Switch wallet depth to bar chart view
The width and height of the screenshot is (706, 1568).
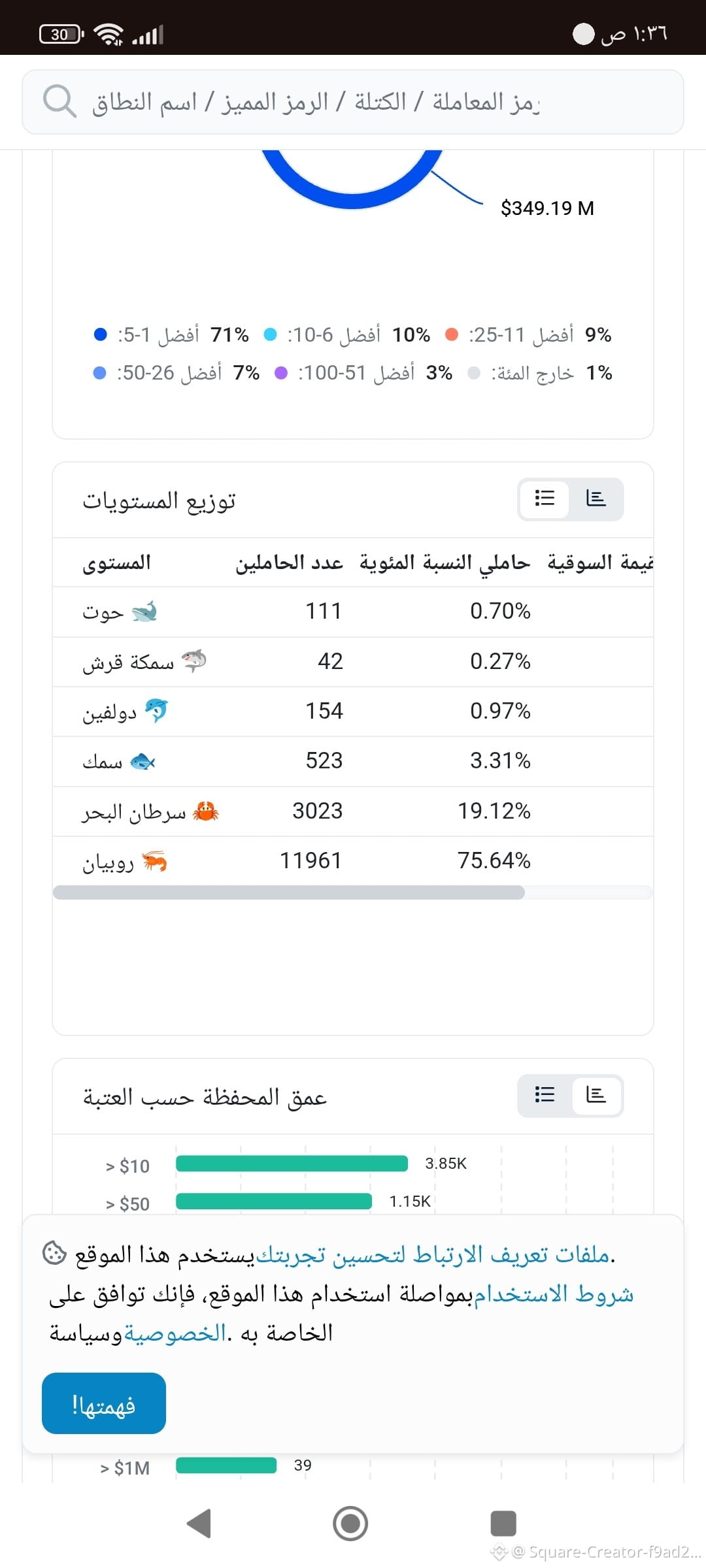596,1094
